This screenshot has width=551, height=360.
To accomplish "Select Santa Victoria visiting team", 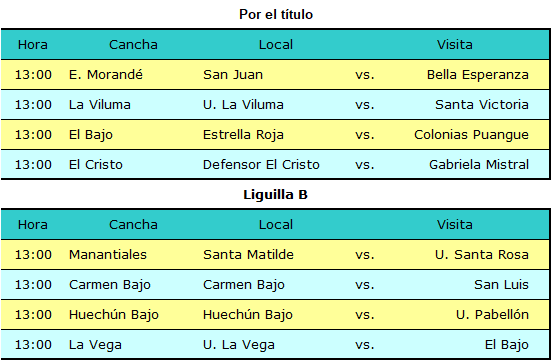I will tap(482, 105).
